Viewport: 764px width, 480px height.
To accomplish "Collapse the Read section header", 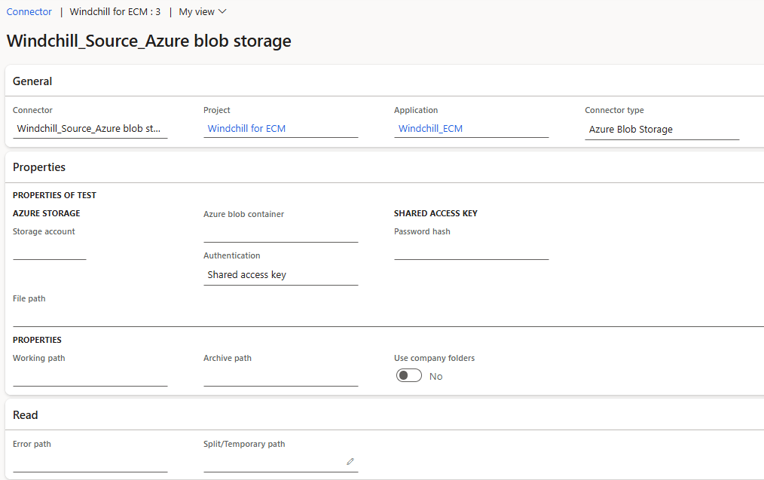I will pos(25,415).
